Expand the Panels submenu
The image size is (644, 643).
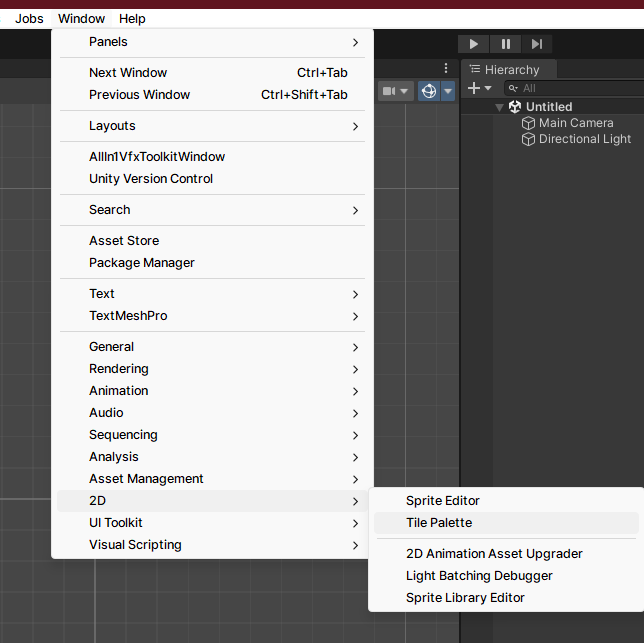coord(212,42)
